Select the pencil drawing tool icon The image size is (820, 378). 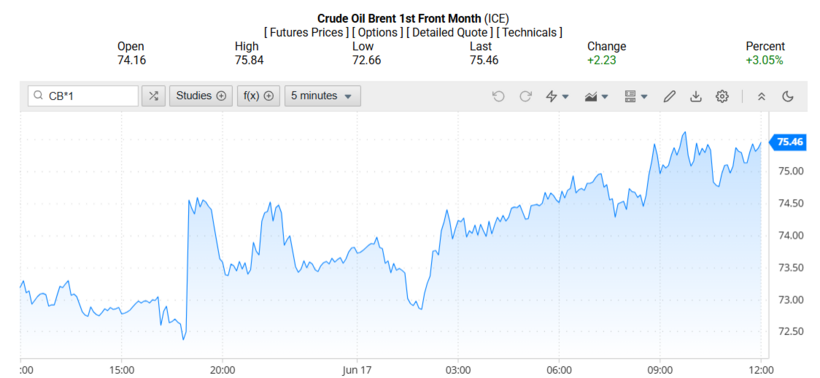pyautogui.click(x=669, y=96)
